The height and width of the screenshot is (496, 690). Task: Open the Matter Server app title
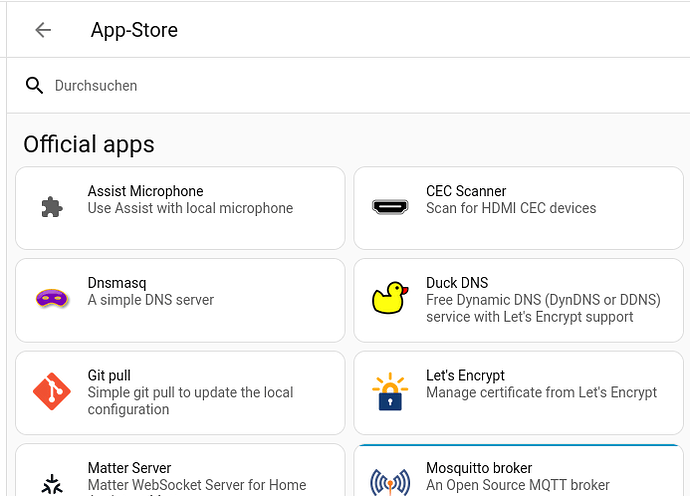pos(129,467)
